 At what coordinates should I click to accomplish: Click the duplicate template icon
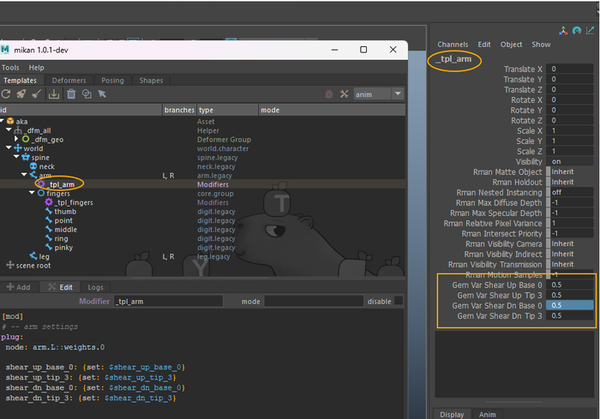[88, 93]
